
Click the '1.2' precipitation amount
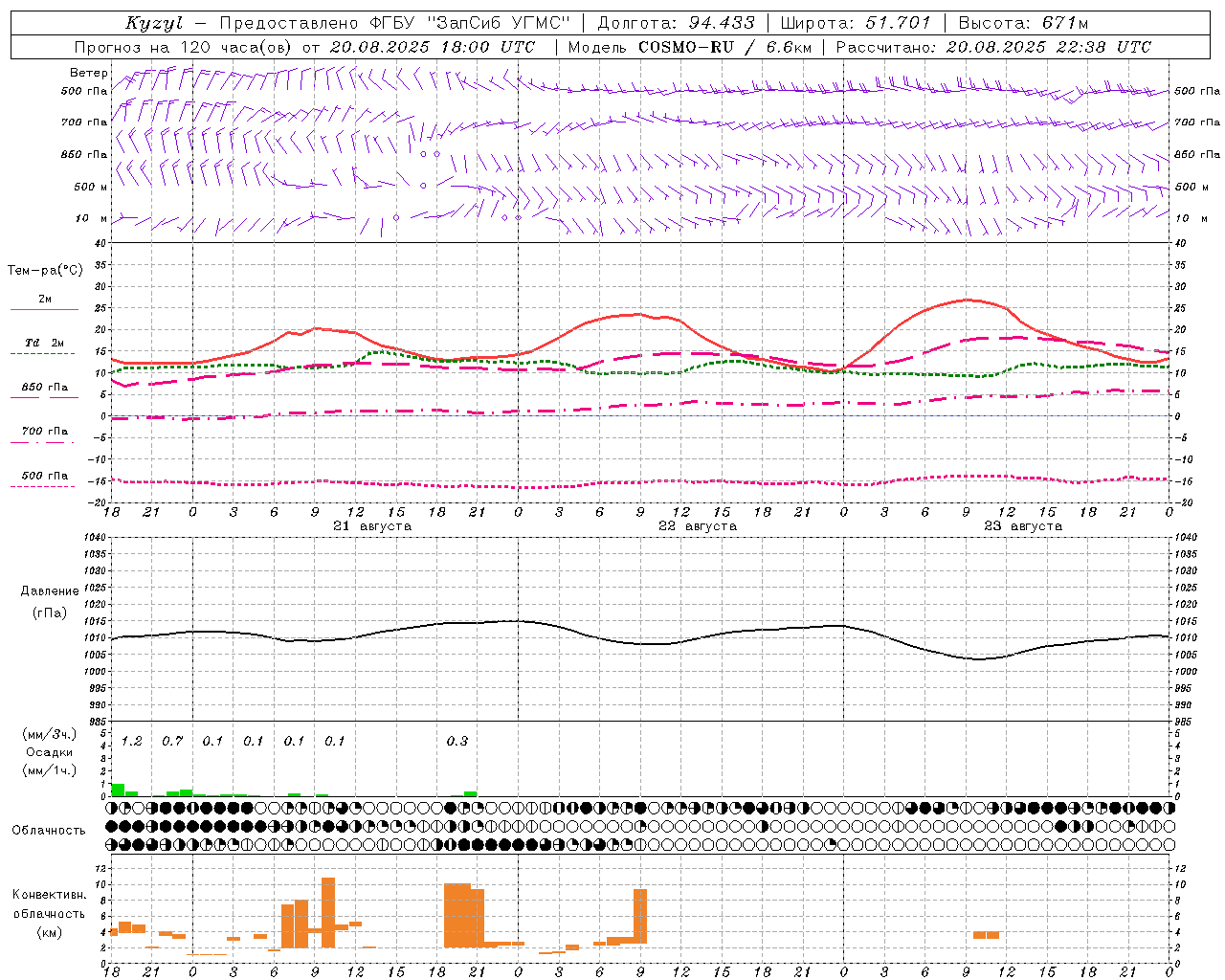(x=132, y=741)
